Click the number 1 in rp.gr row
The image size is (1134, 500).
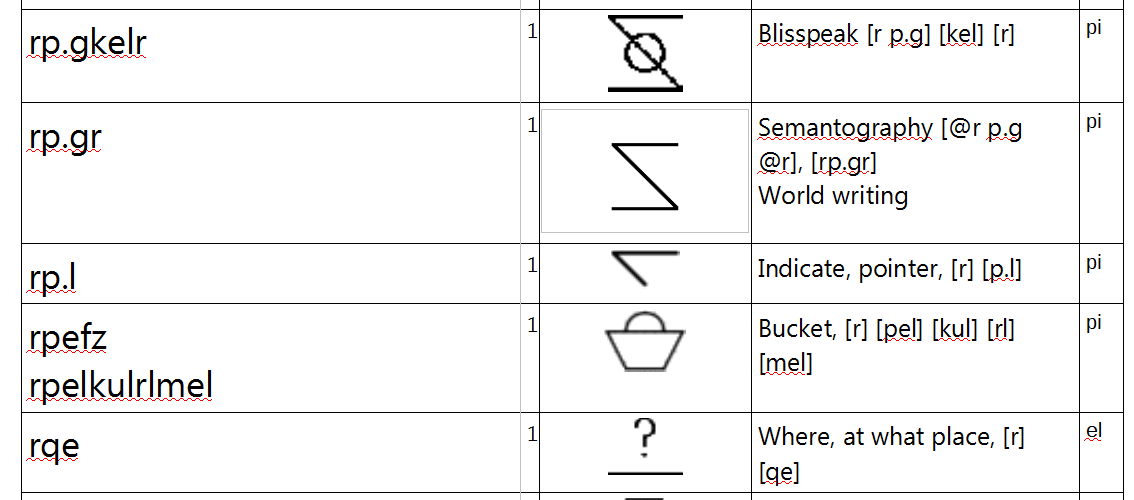coord(532,126)
